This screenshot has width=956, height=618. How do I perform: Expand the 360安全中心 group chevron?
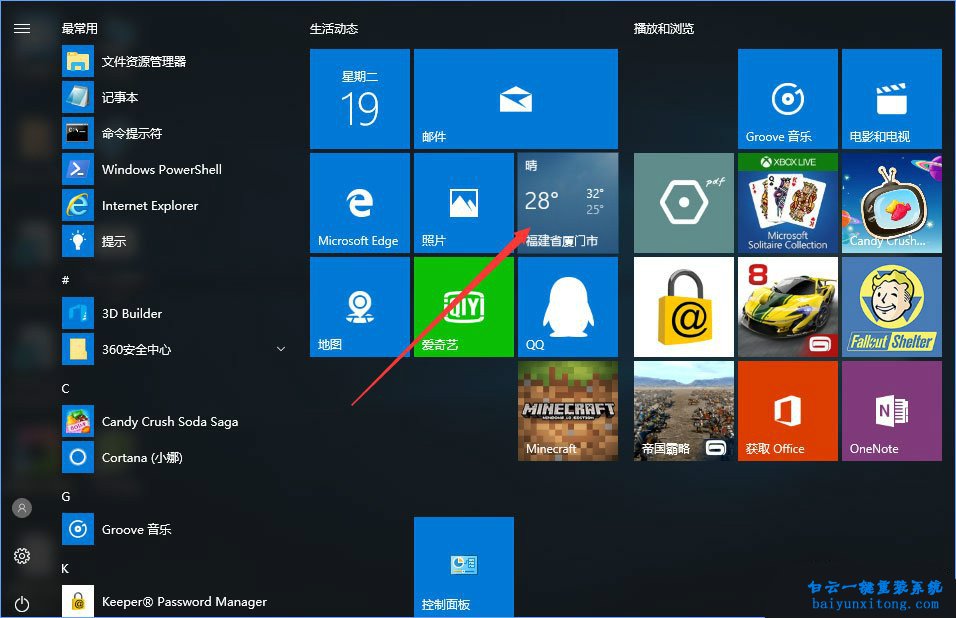[x=281, y=349]
